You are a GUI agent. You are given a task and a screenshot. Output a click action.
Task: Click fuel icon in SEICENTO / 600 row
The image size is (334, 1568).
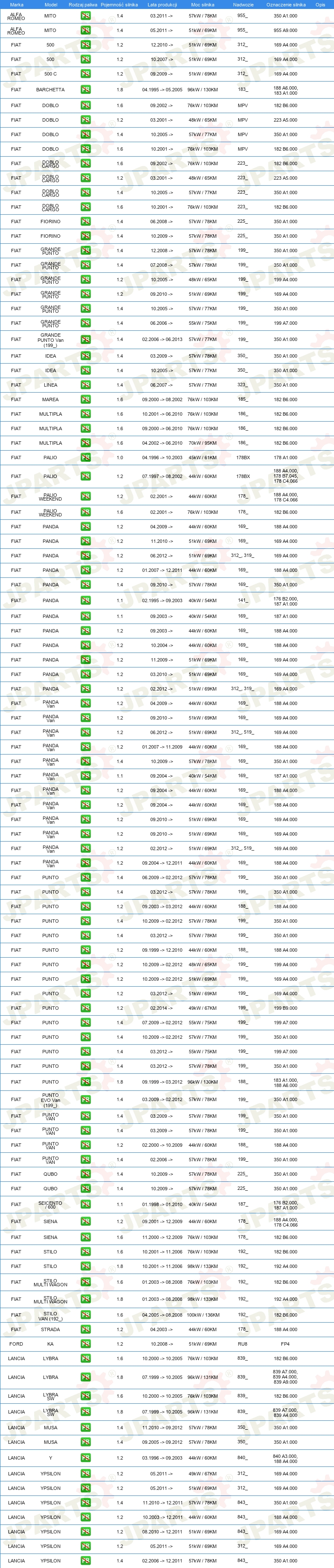point(86,1204)
